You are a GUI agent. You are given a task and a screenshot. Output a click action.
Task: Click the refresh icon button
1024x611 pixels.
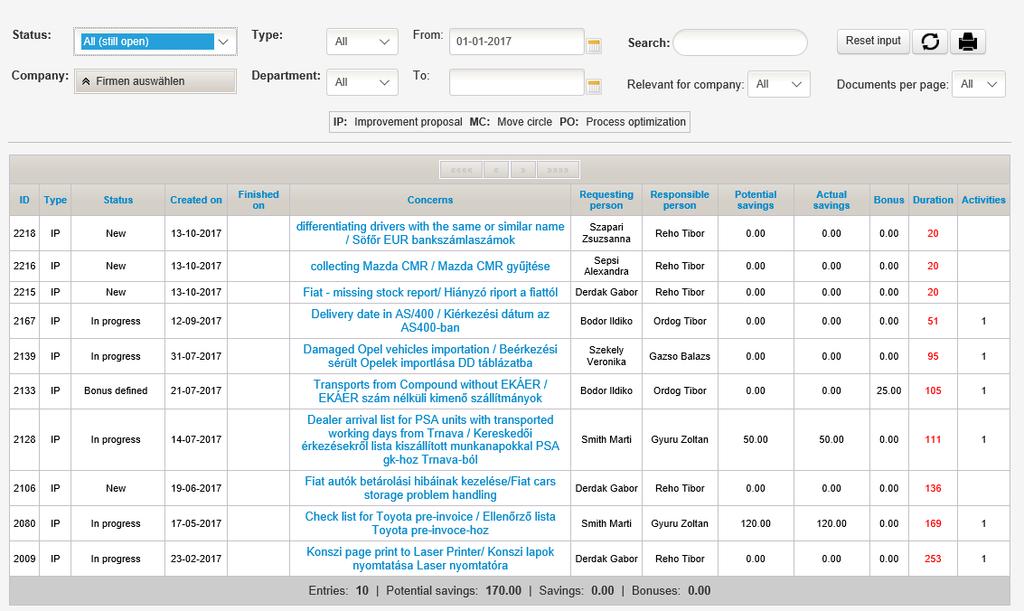(930, 42)
